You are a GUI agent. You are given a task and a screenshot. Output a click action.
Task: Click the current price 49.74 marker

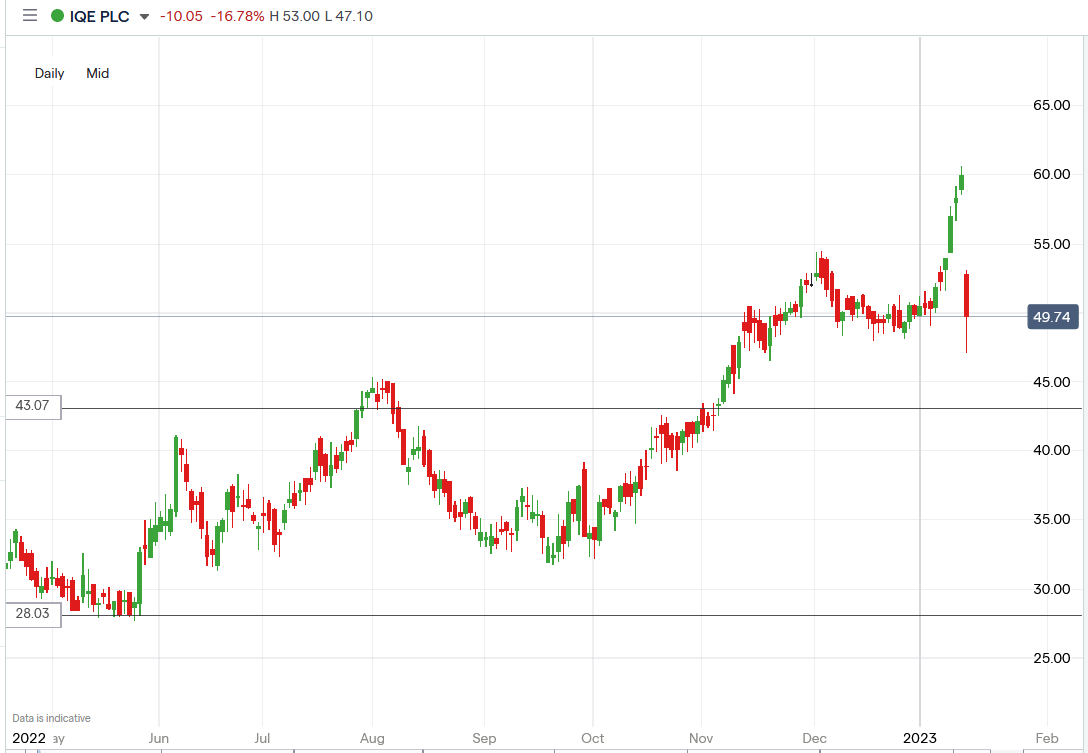[x=1053, y=316]
